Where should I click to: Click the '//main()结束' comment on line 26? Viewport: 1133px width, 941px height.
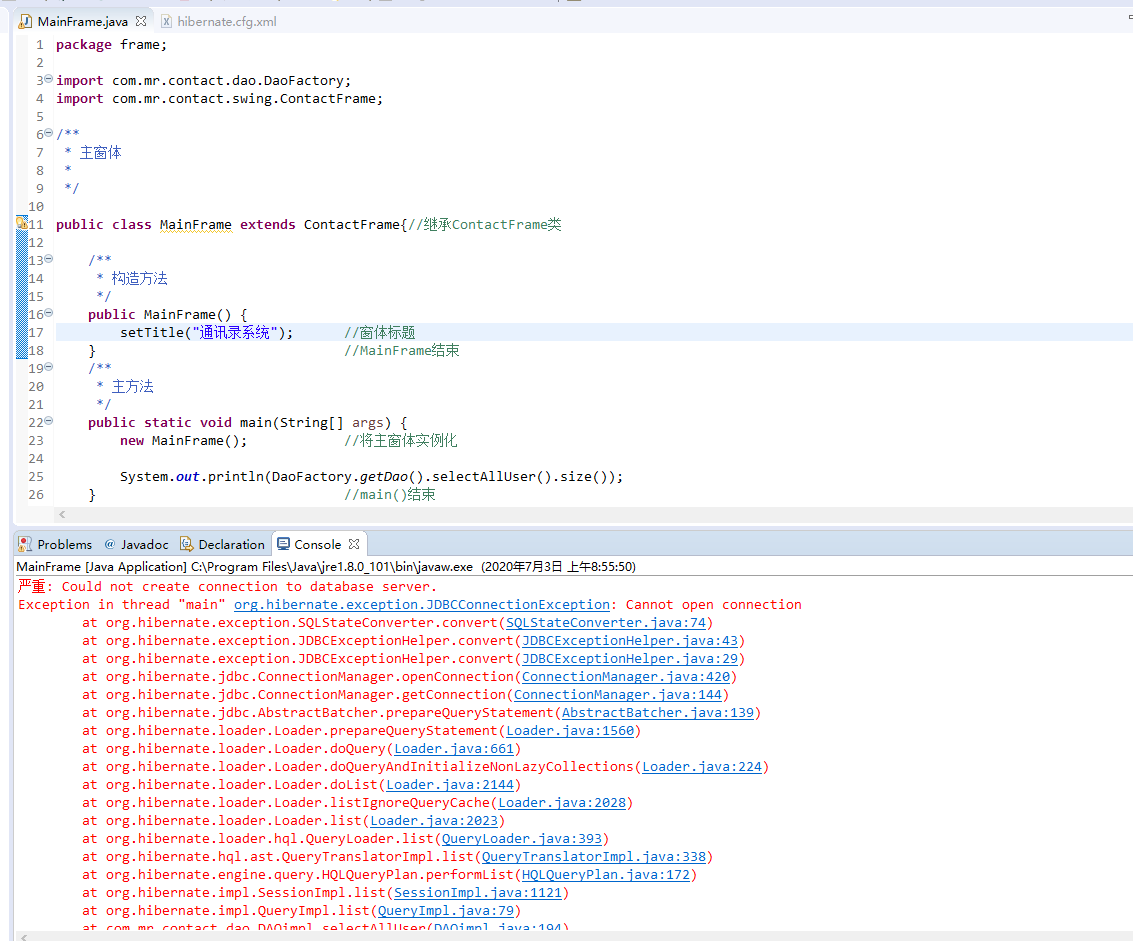coord(389,494)
